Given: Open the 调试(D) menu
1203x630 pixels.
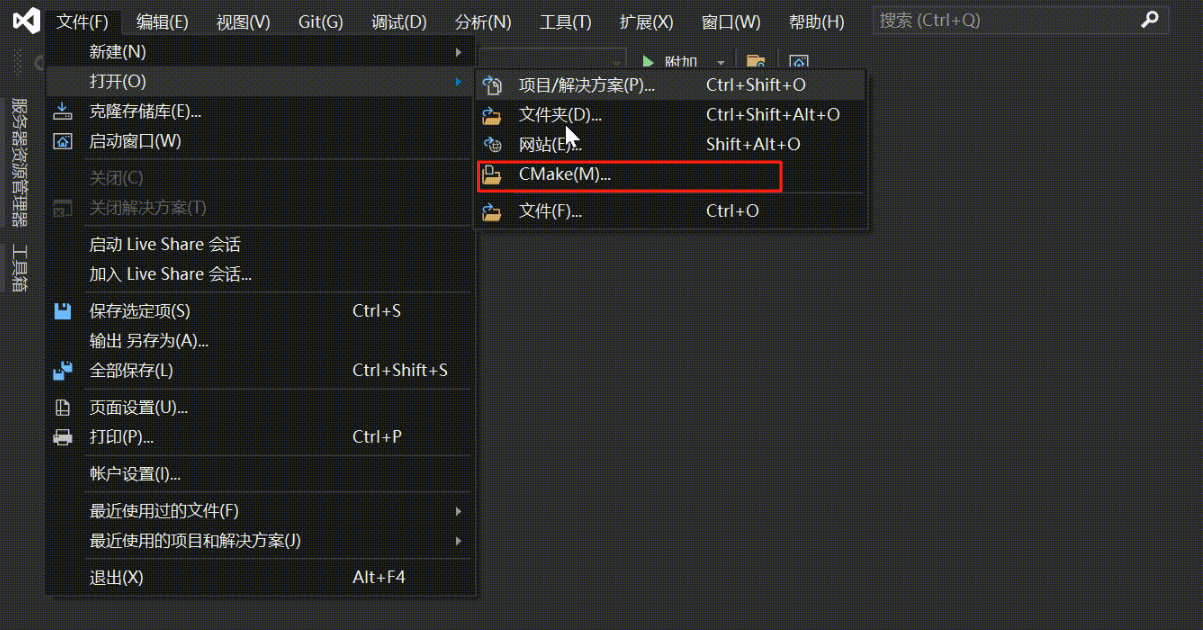Looking at the screenshot, I should (x=399, y=22).
